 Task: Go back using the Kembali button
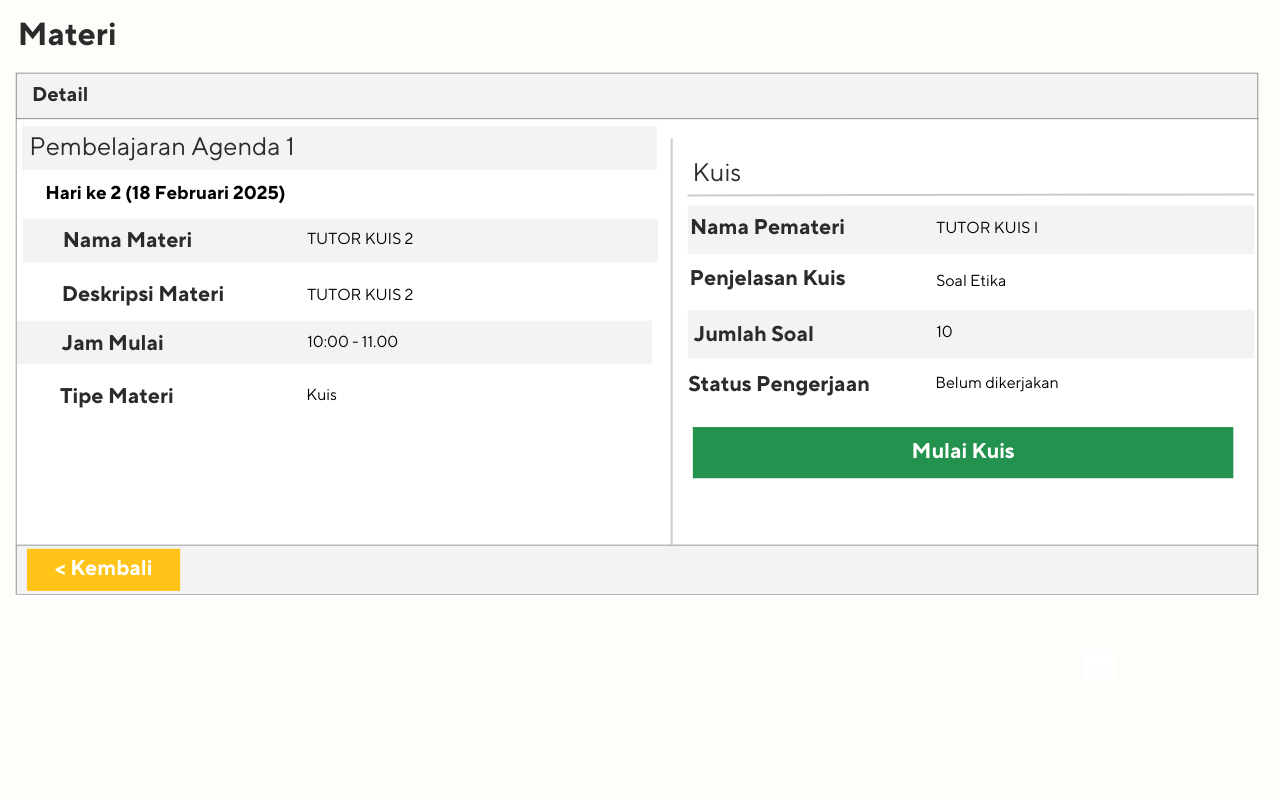click(x=103, y=569)
